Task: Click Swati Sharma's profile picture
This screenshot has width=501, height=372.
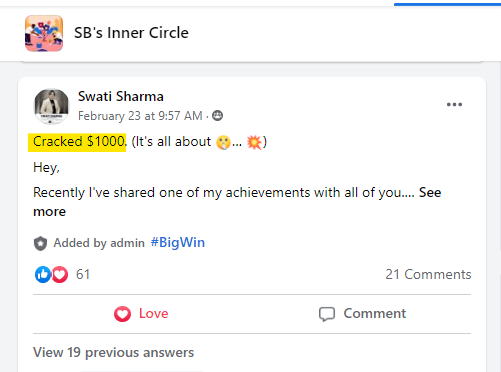Action: [x=52, y=106]
